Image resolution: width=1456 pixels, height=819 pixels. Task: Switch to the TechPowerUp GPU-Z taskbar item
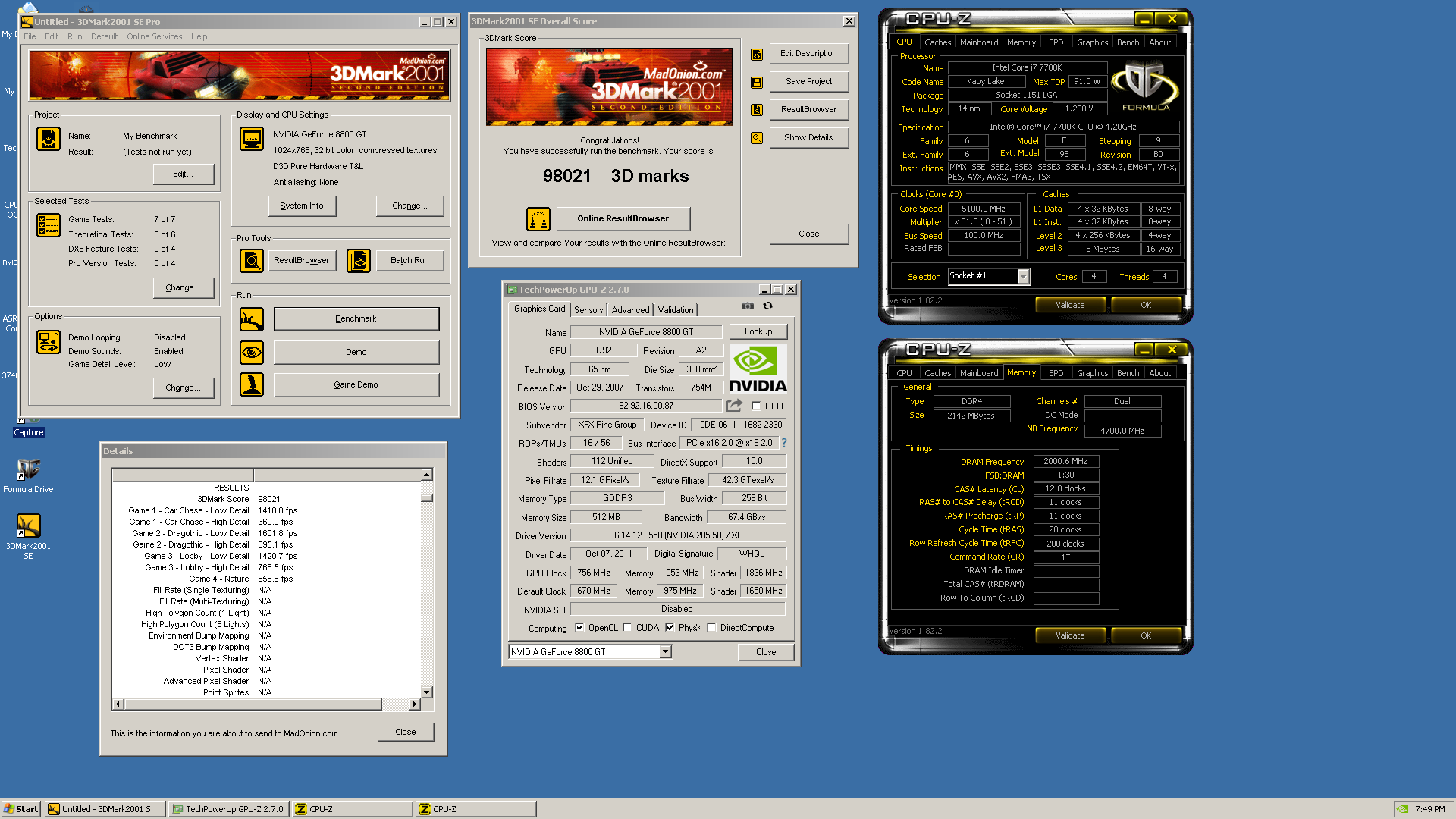[228, 809]
